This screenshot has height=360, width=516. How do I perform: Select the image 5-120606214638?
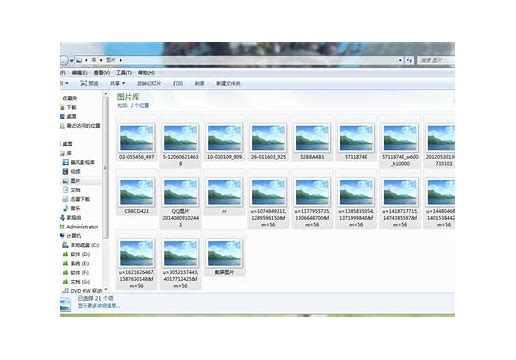pos(180,141)
